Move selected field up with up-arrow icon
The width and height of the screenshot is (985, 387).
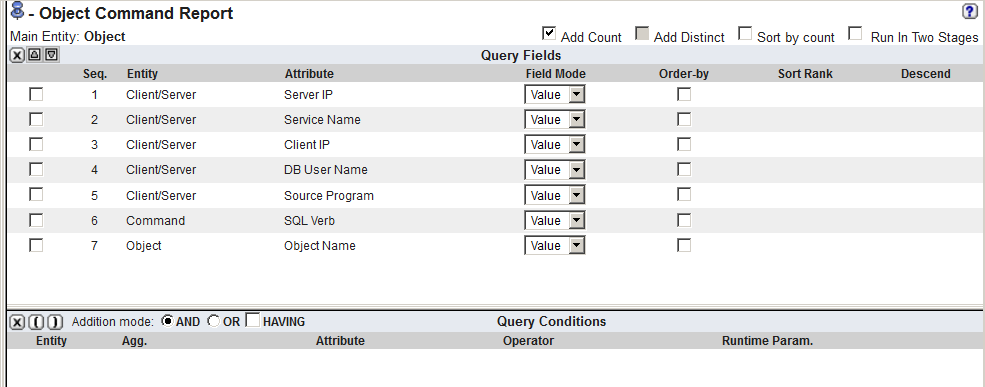click(35, 55)
